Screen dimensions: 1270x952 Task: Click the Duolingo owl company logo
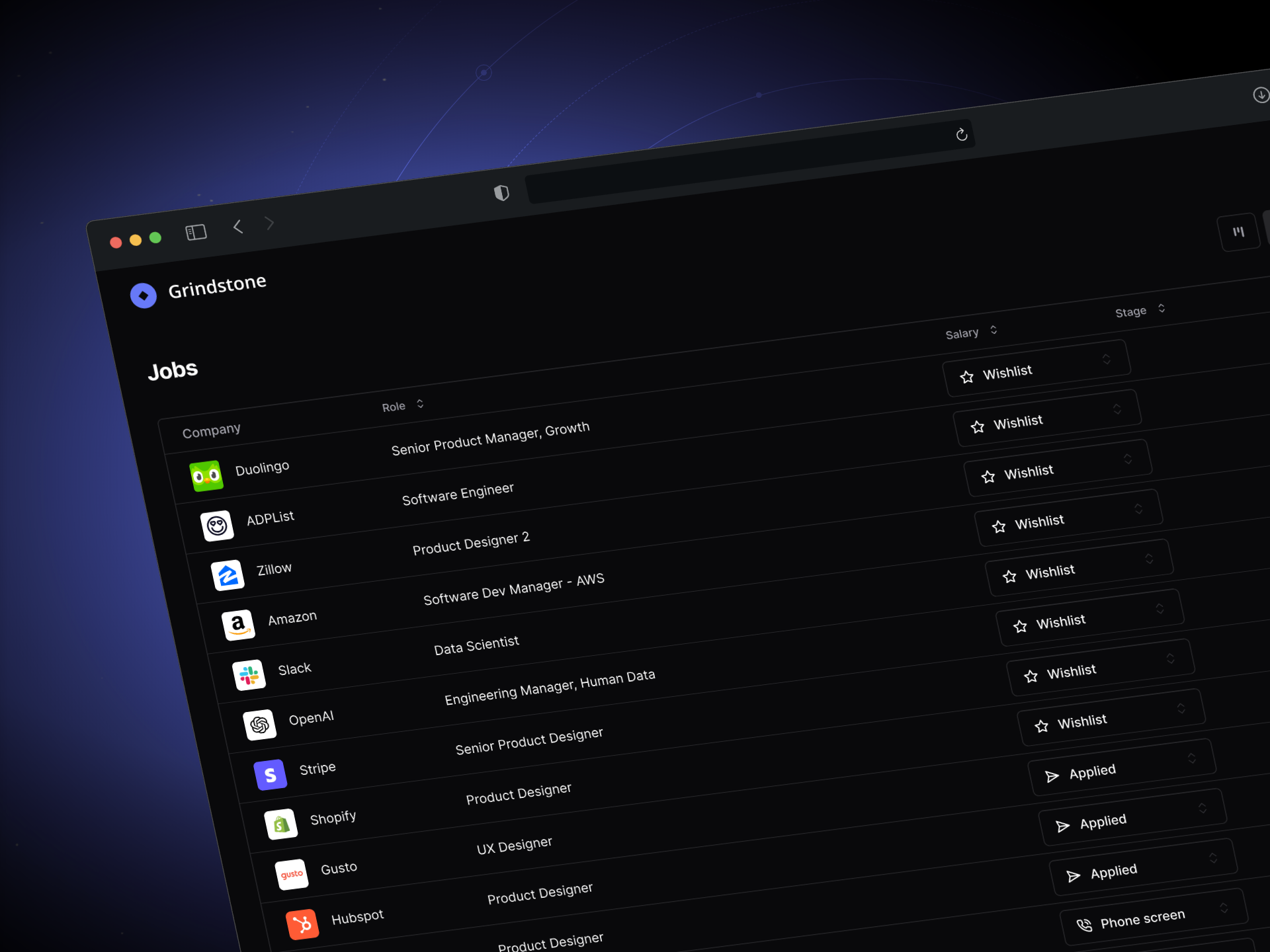click(x=206, y=476)
